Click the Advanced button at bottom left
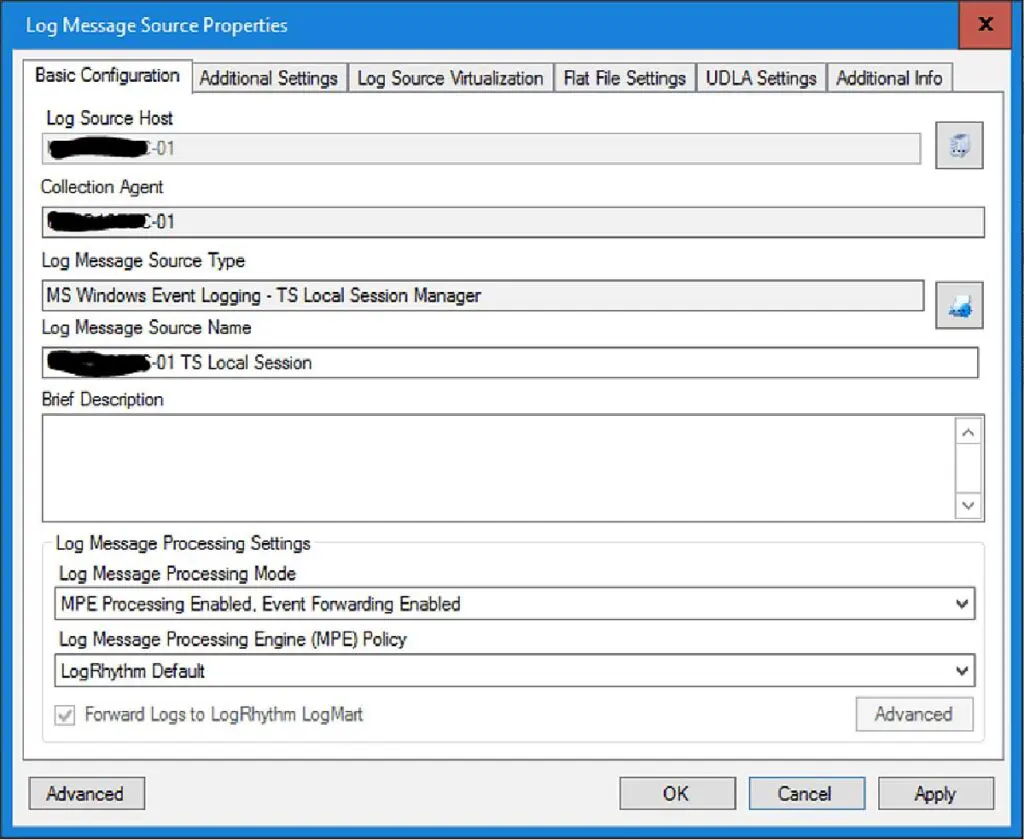Image resolution: width=1024 pixels, height=840 pixels. [86, 793]
